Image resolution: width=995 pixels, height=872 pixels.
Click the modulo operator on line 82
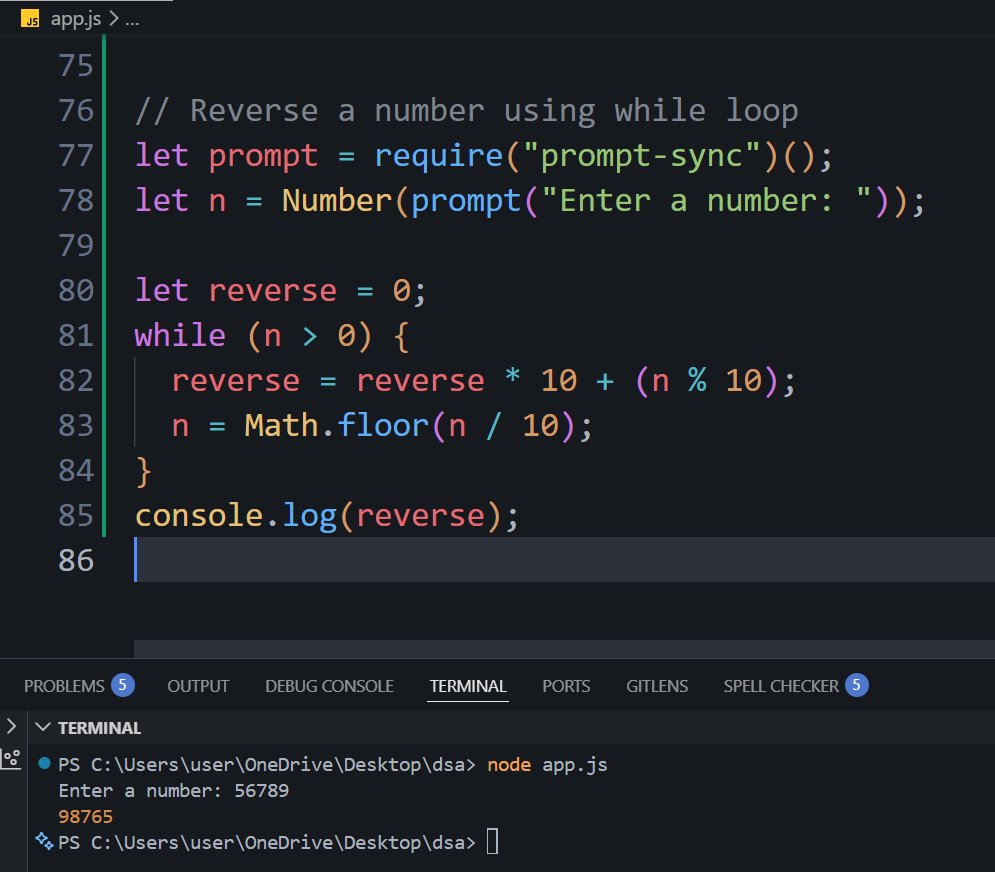pyautogui.click(x=697, y=381)
